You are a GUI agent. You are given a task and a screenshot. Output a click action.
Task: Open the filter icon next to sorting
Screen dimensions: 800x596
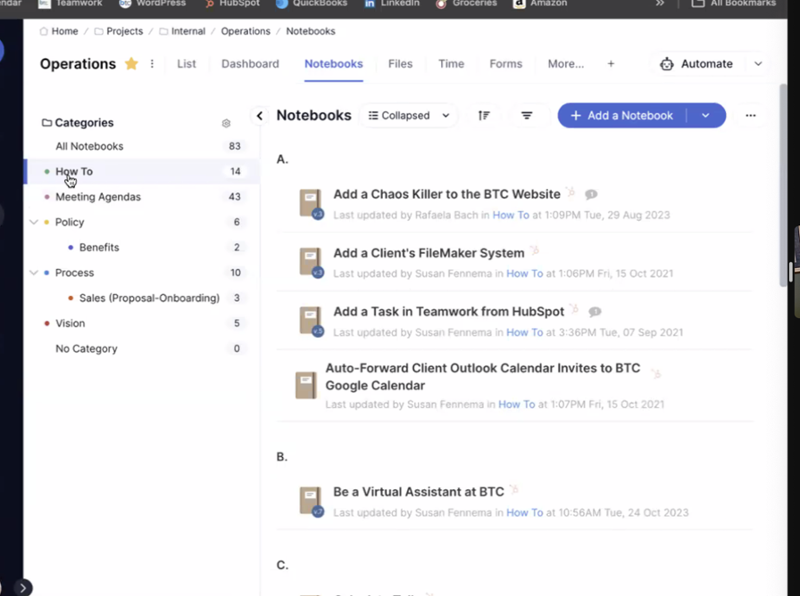527,115
